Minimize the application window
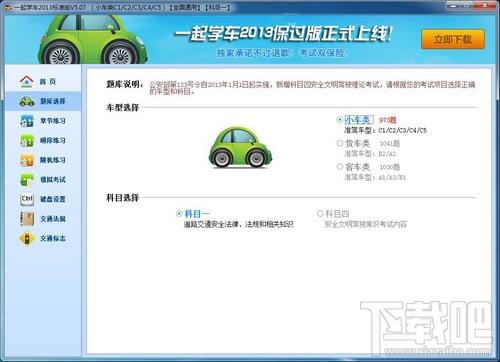Screen dimensions: 500x362 [453, 5]
